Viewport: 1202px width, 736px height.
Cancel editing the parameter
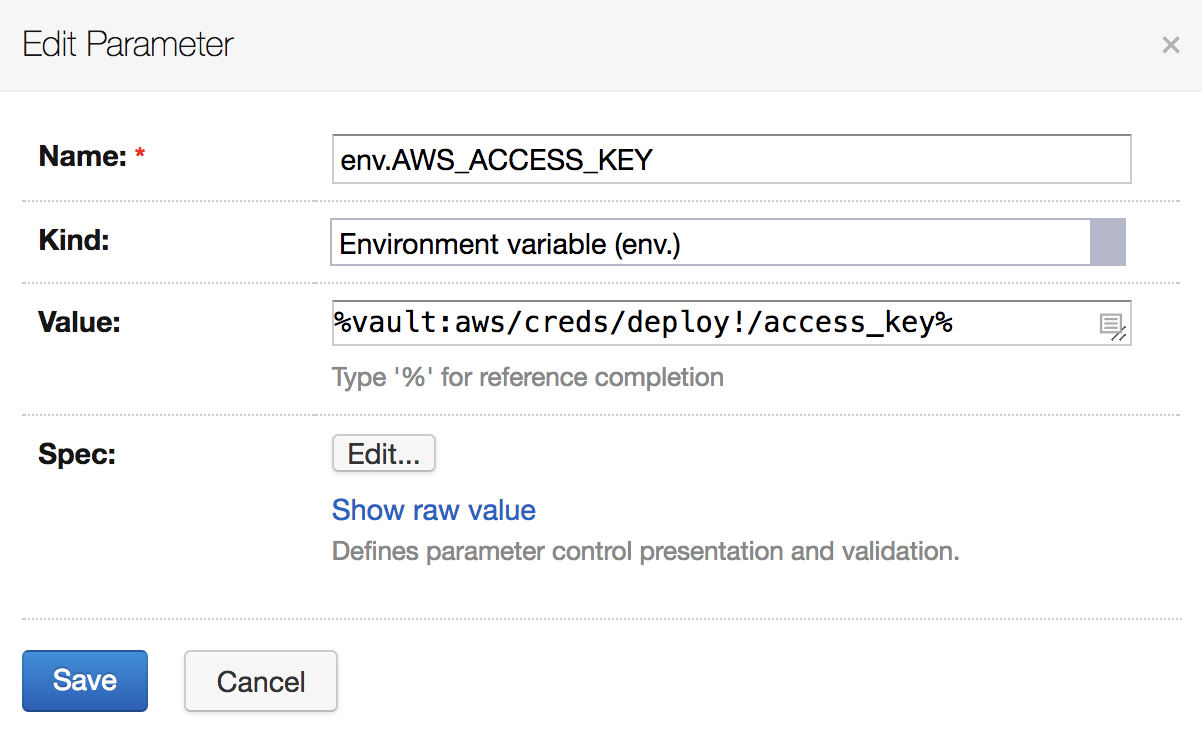click(261, 682)
